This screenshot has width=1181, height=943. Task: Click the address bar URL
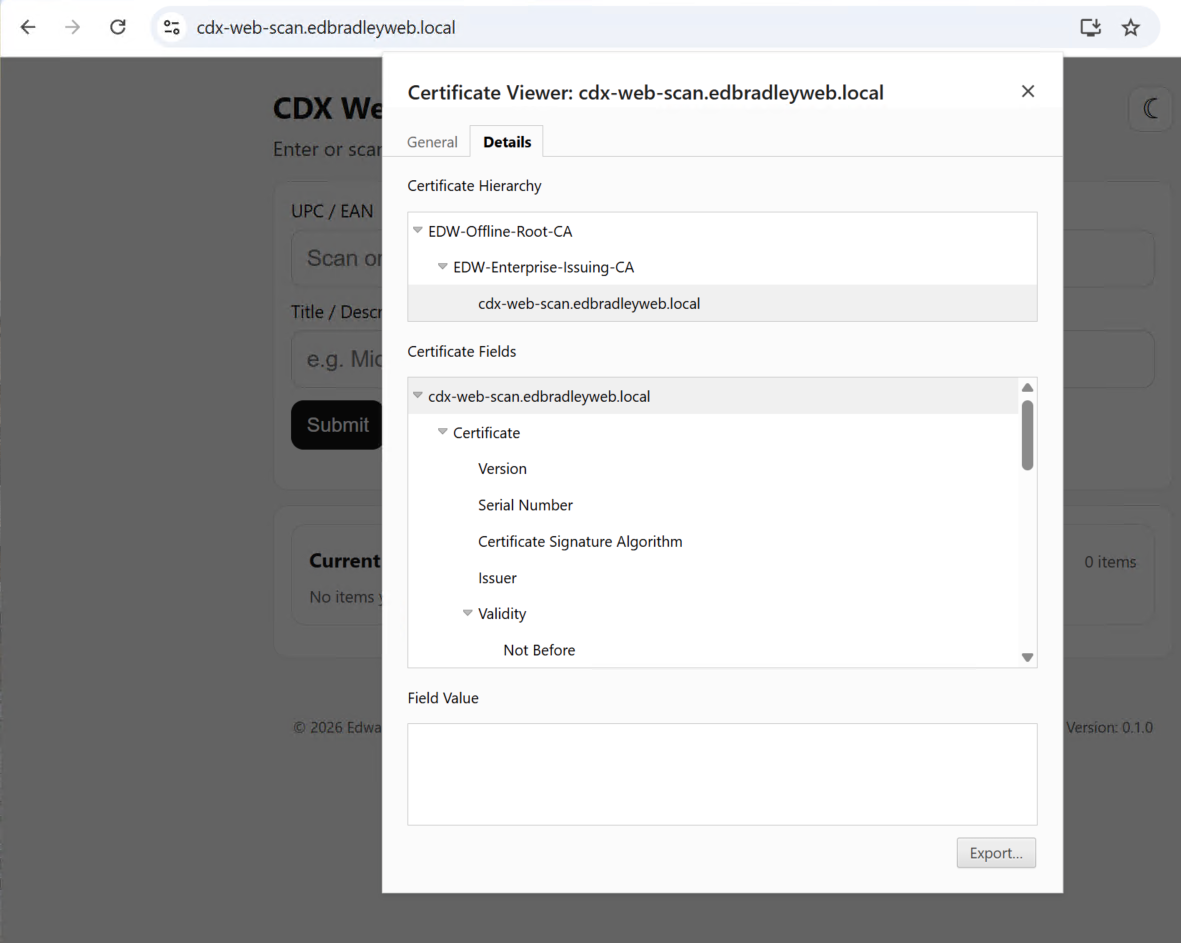pyautogui.click(x=326, y=28)
